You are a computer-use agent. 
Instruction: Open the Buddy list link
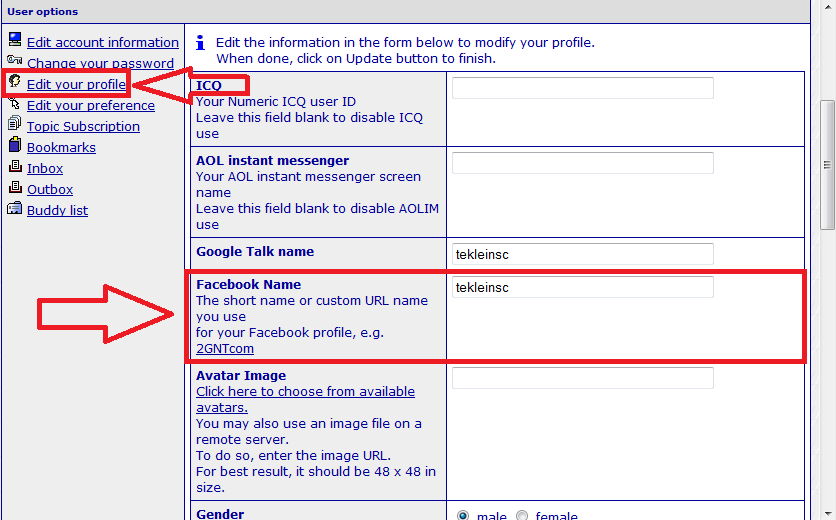click(58, 211)
